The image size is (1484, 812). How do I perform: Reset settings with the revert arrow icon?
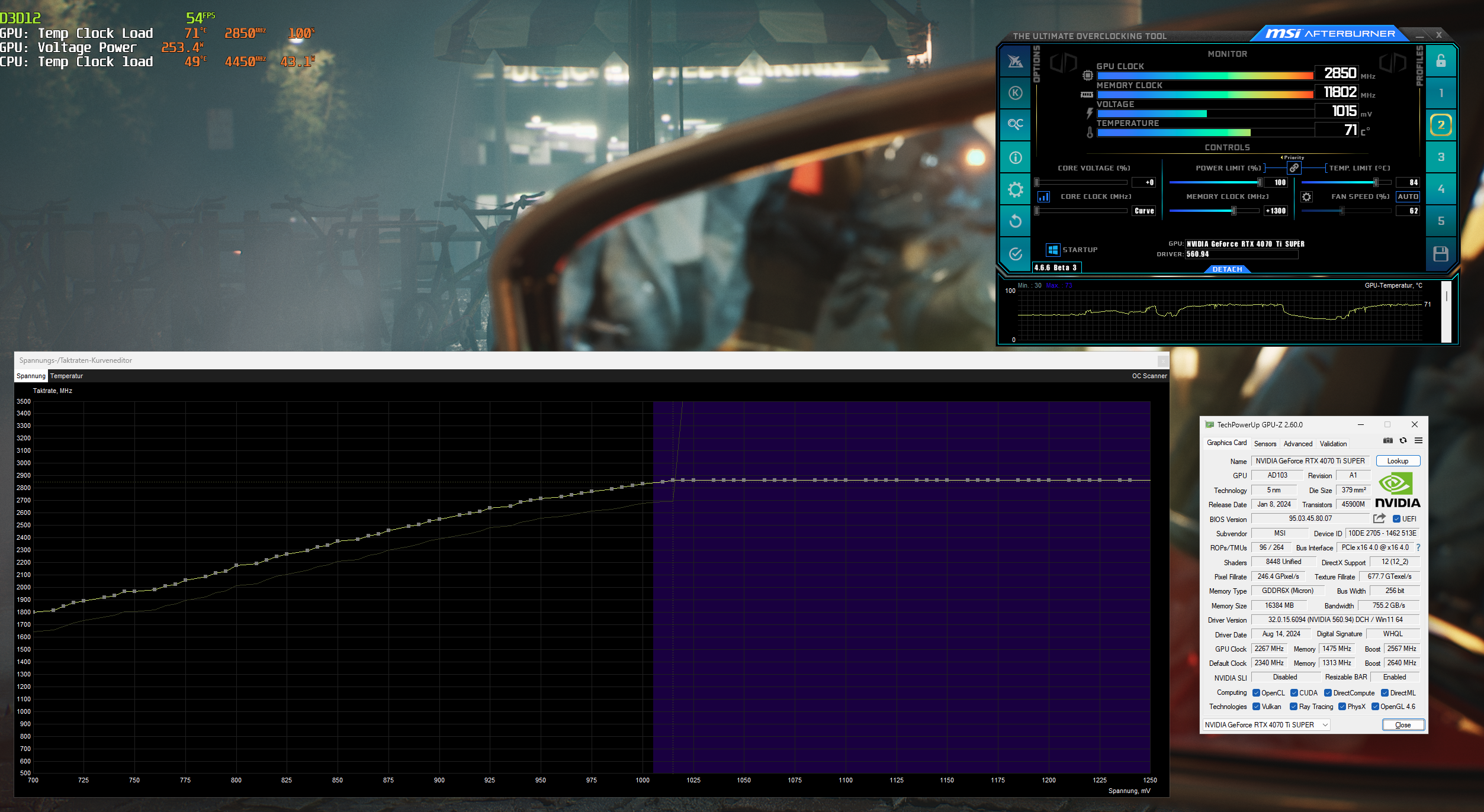tap(1015, 221)
